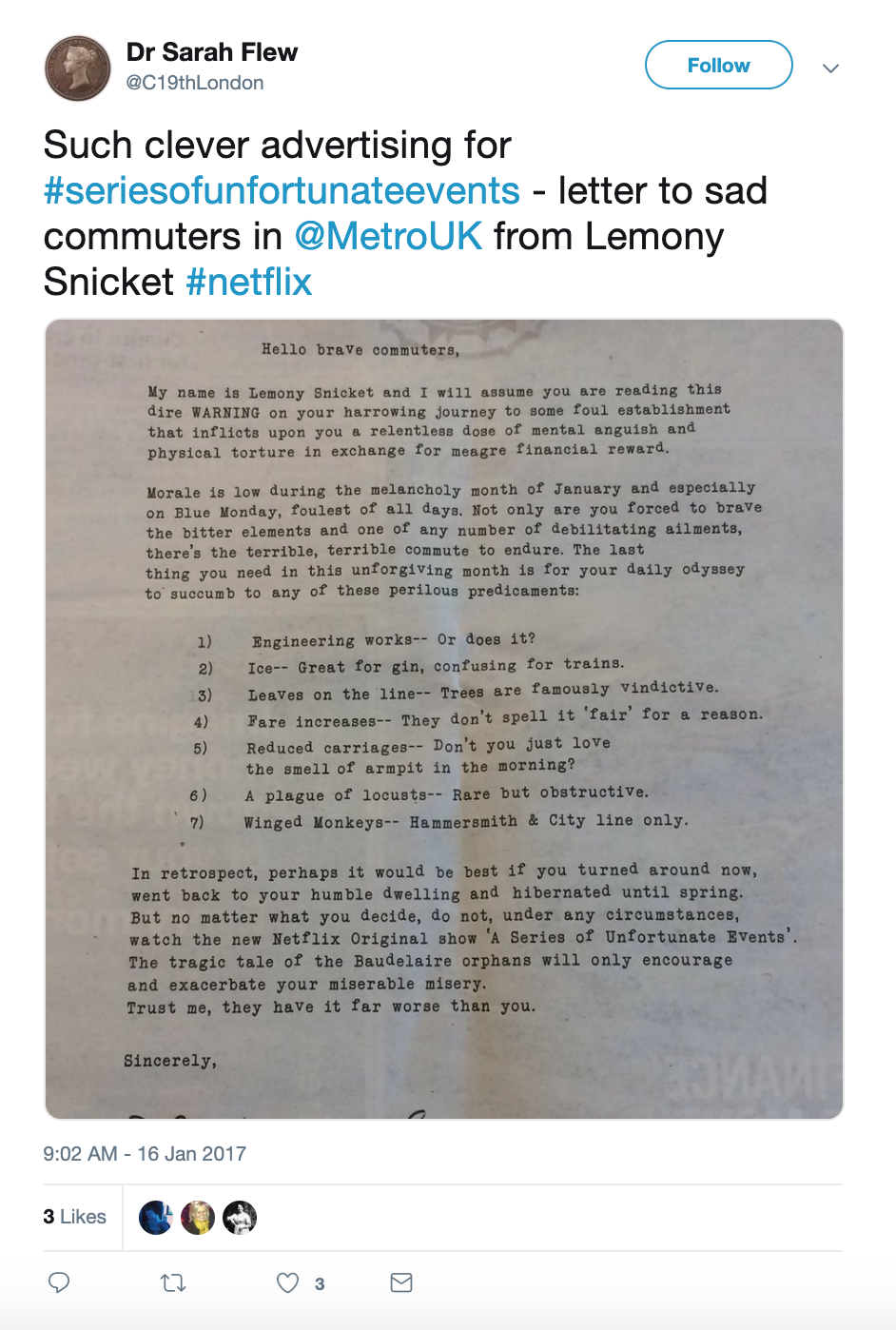896x1330 pixels.
Task: Show the 3 Likes list
Action: (74, 1217)
